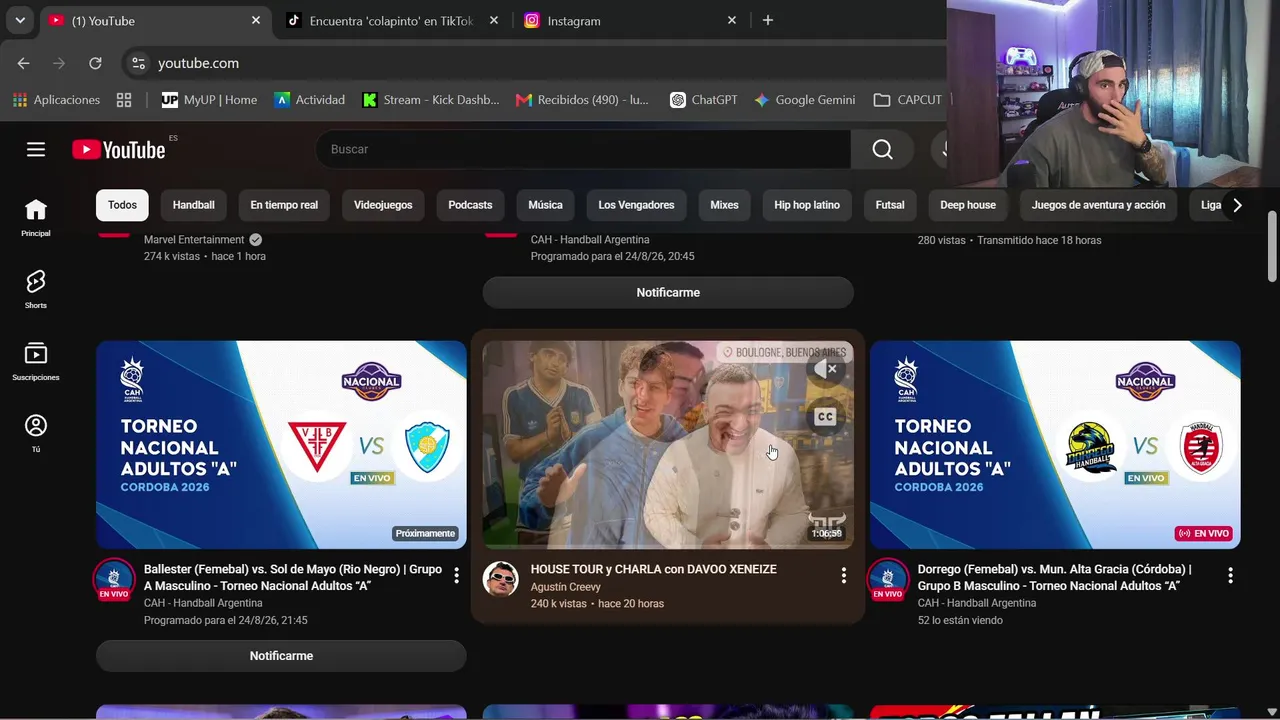Go back with browser back arrow
Image resolution: width=1280 pixels, height=720 pixels.
(23, 63)
